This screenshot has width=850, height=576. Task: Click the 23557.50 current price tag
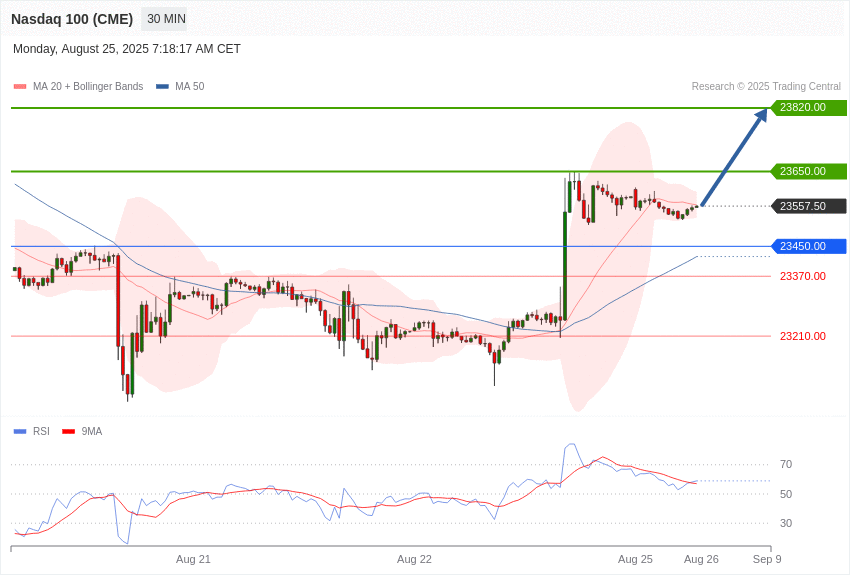[808, 206]
